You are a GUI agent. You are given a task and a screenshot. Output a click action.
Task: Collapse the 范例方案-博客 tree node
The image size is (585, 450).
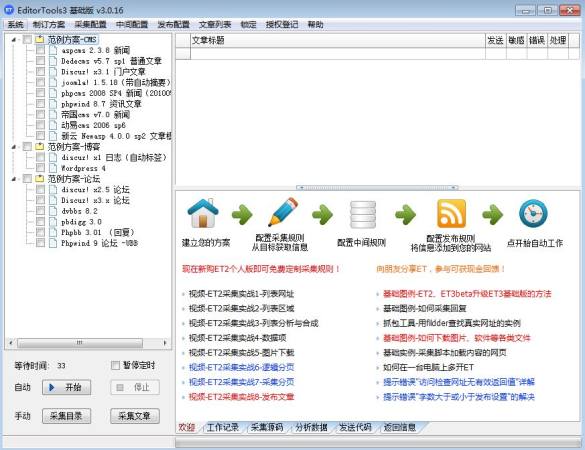click(x=14, y=147)
